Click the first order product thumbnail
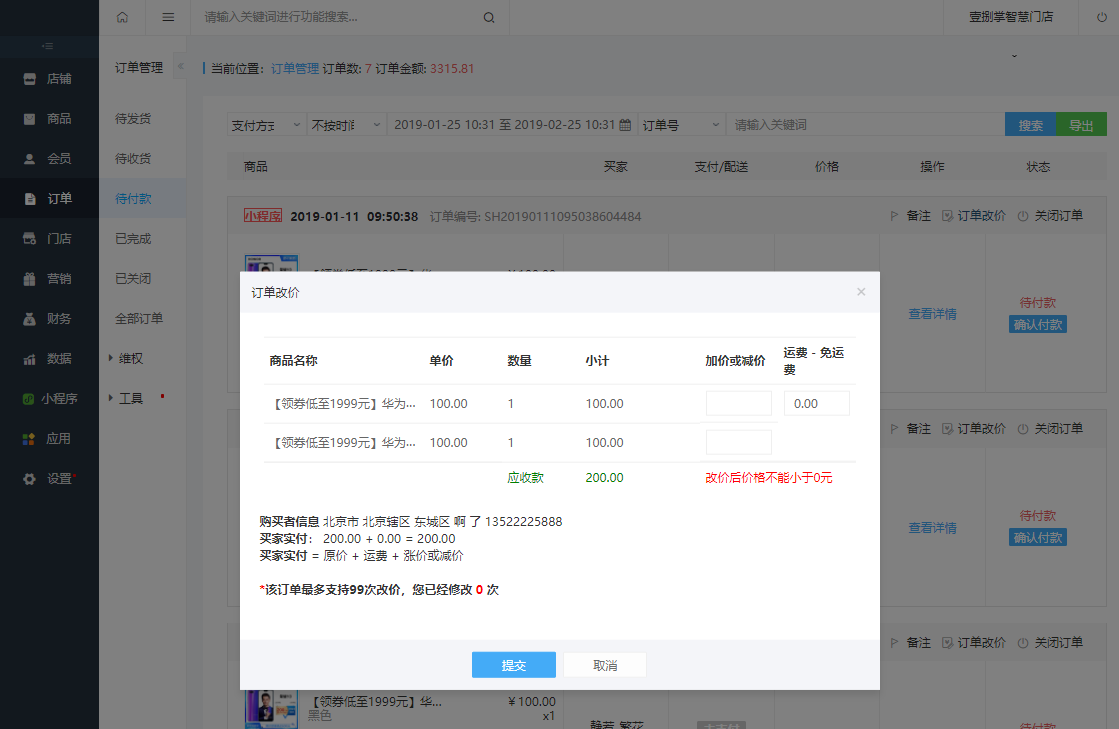 coord(271,262)
